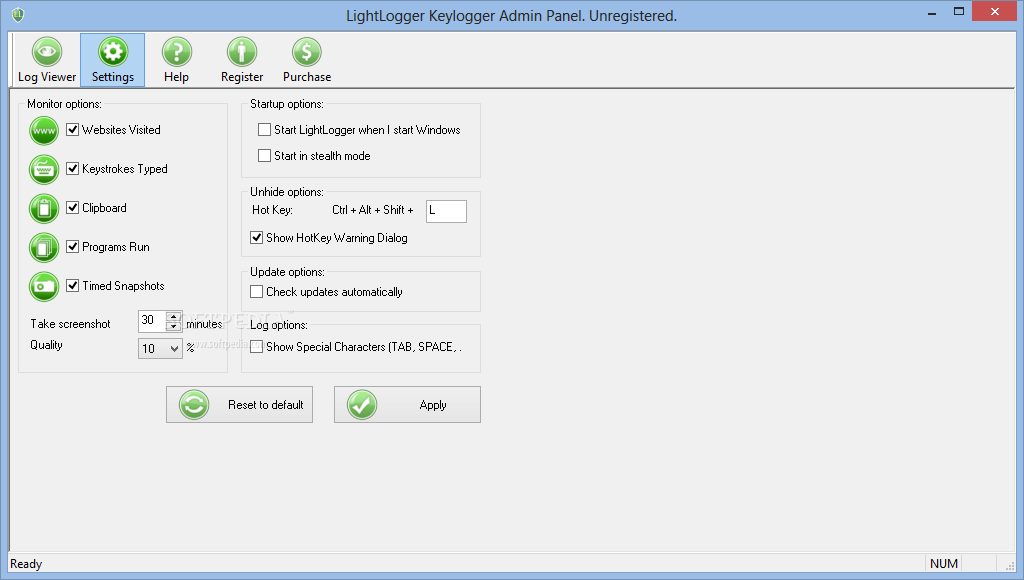Image resolution: width=1024 pixels, height=580 pixels.
Task: Toggle Programs Run checkbox
Action: click(x=72, y=247)
